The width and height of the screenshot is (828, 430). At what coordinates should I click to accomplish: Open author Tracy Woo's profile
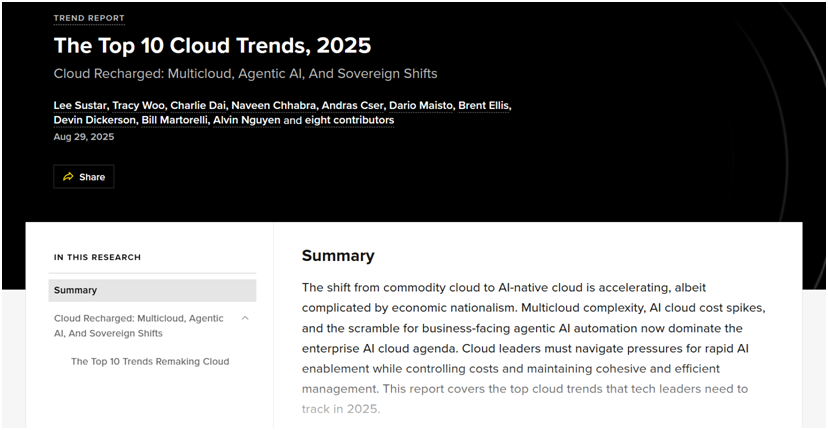[138, 106]
